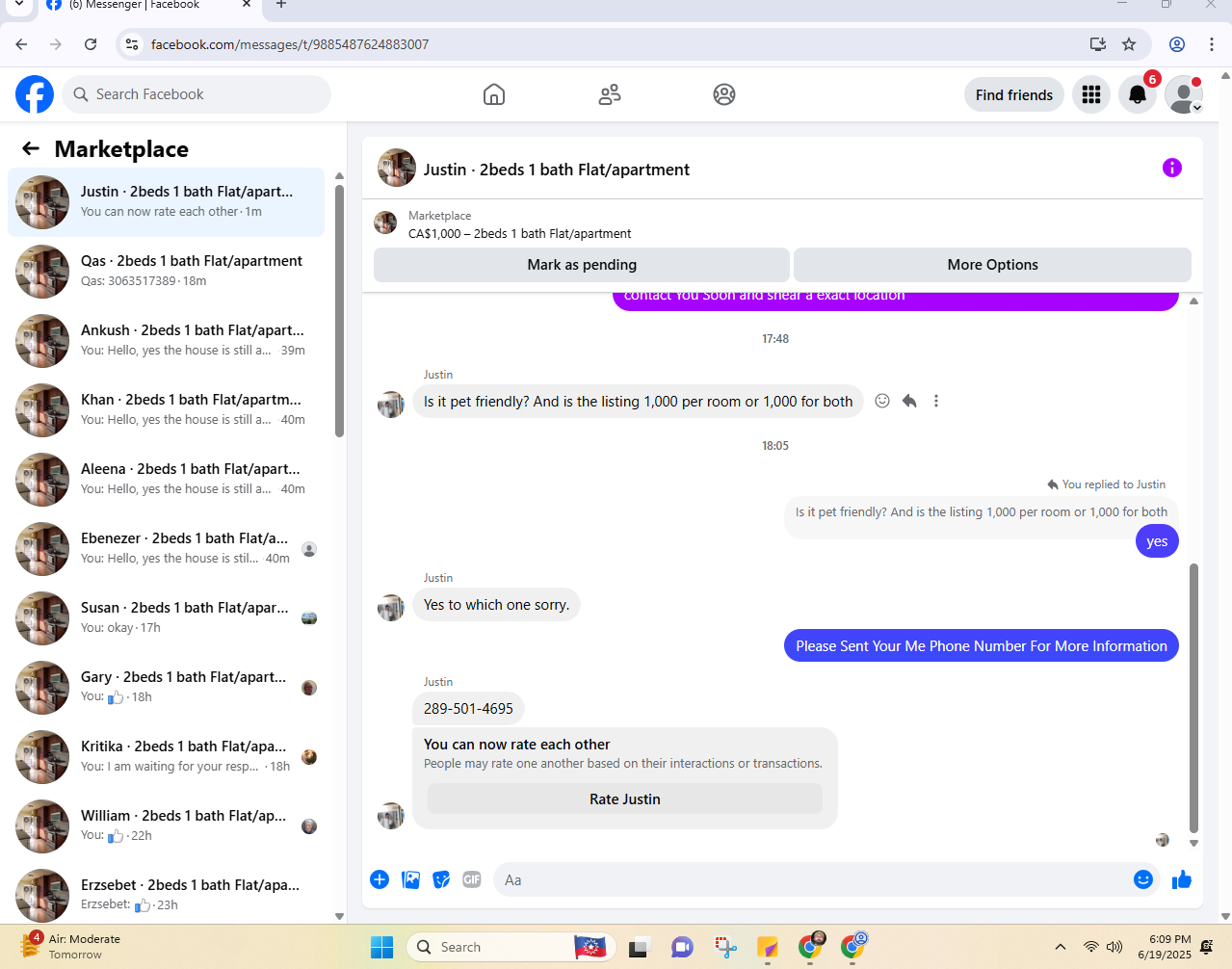The height and width of the screenshot is (969, 1232).
Task: Go back with browser back arrow
Action: (x=21, y=44)
